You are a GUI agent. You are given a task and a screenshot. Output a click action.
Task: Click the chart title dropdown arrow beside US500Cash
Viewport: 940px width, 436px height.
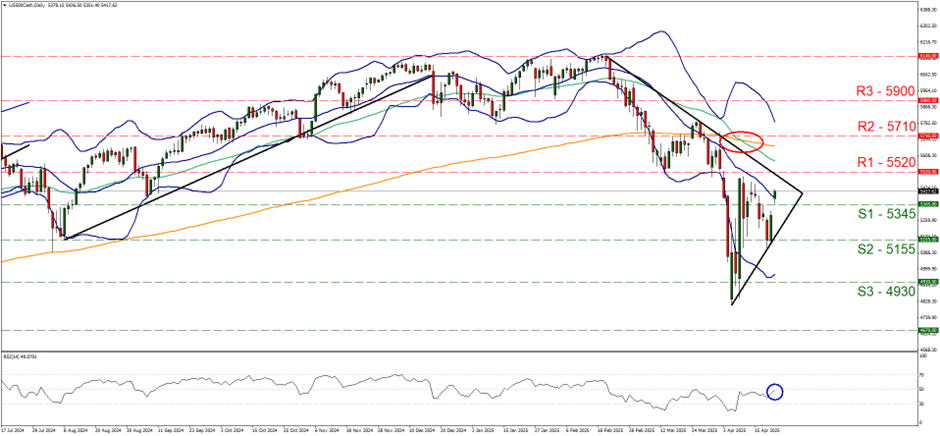3,5
